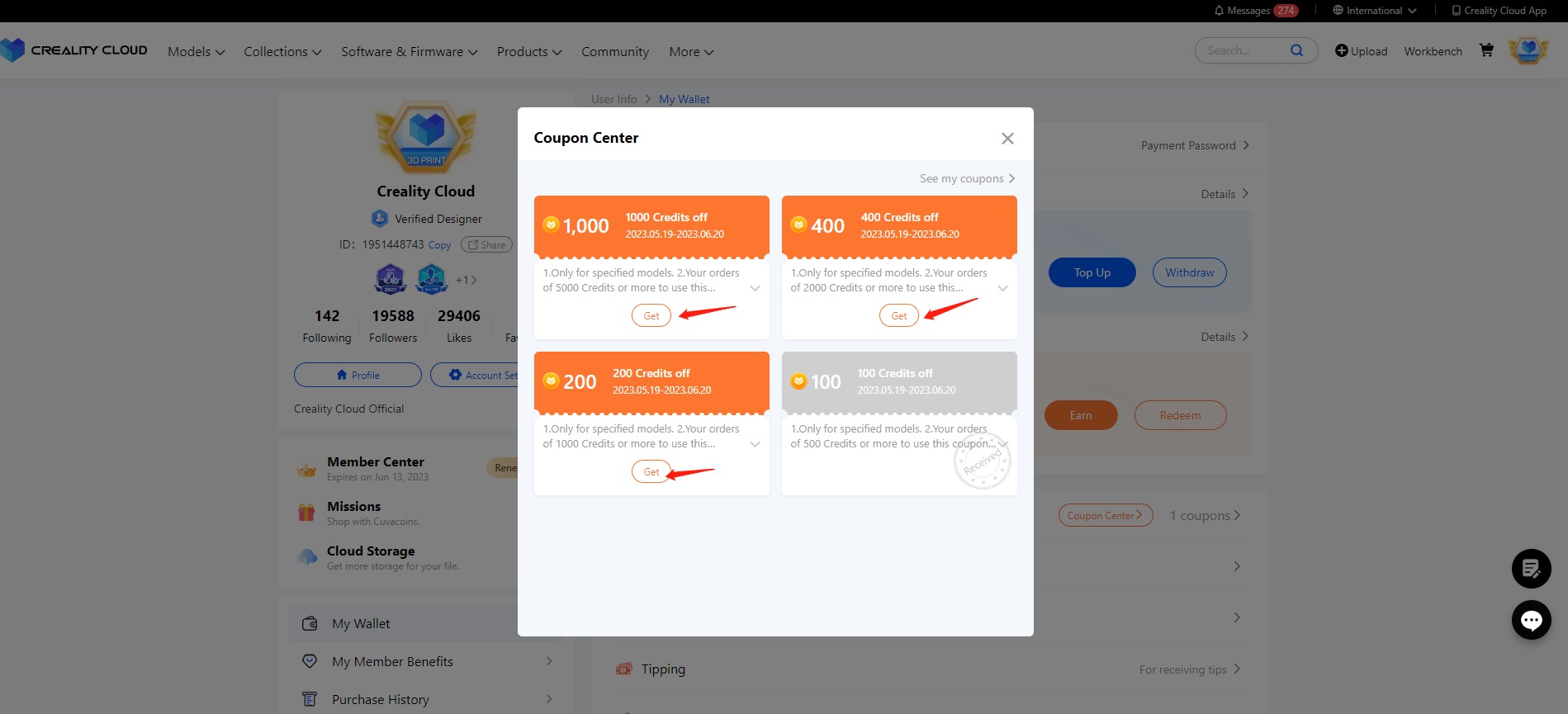
Task: Click the second medal badge under ID
Action: (x=431, y=279)
